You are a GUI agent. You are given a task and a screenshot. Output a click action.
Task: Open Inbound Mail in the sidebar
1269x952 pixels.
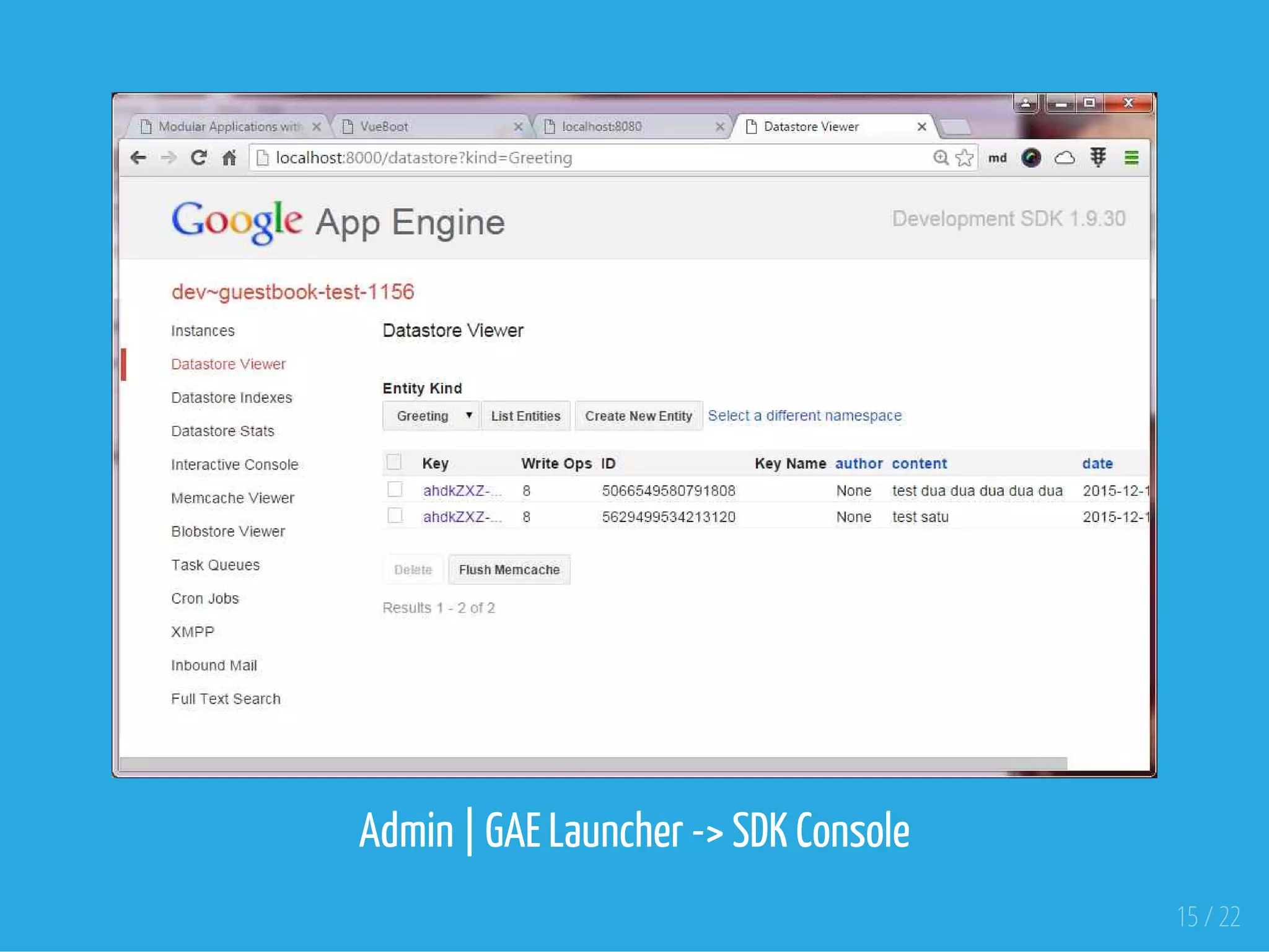[214, 665]
